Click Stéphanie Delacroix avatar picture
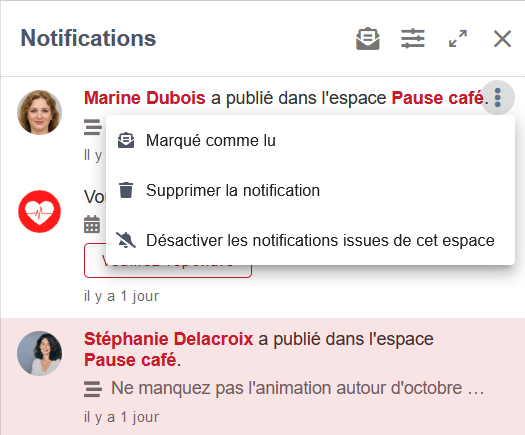525x435 pixels. (40, 353)
